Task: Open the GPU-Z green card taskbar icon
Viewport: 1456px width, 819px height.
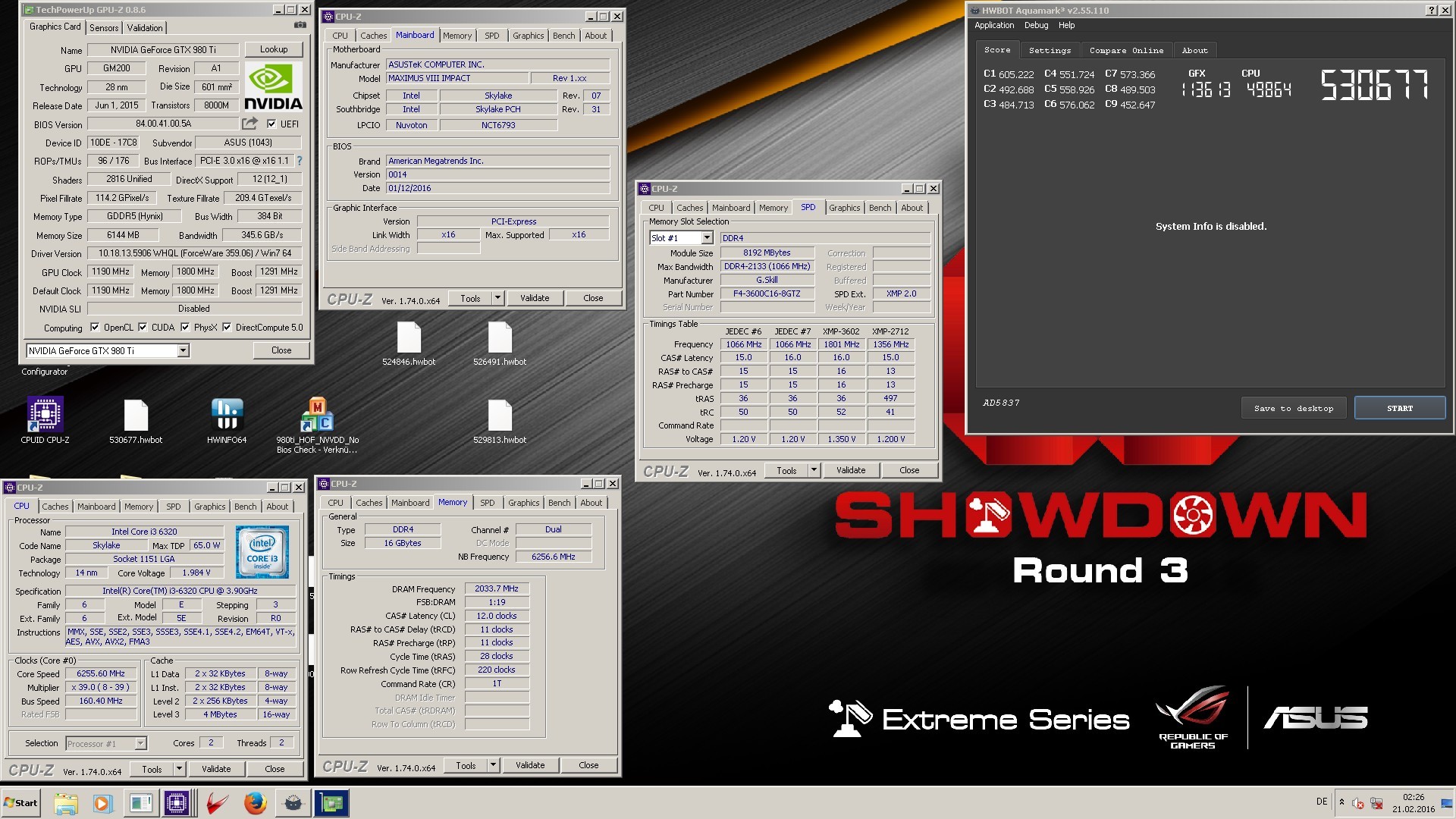Action: click(x=331, y=803)
